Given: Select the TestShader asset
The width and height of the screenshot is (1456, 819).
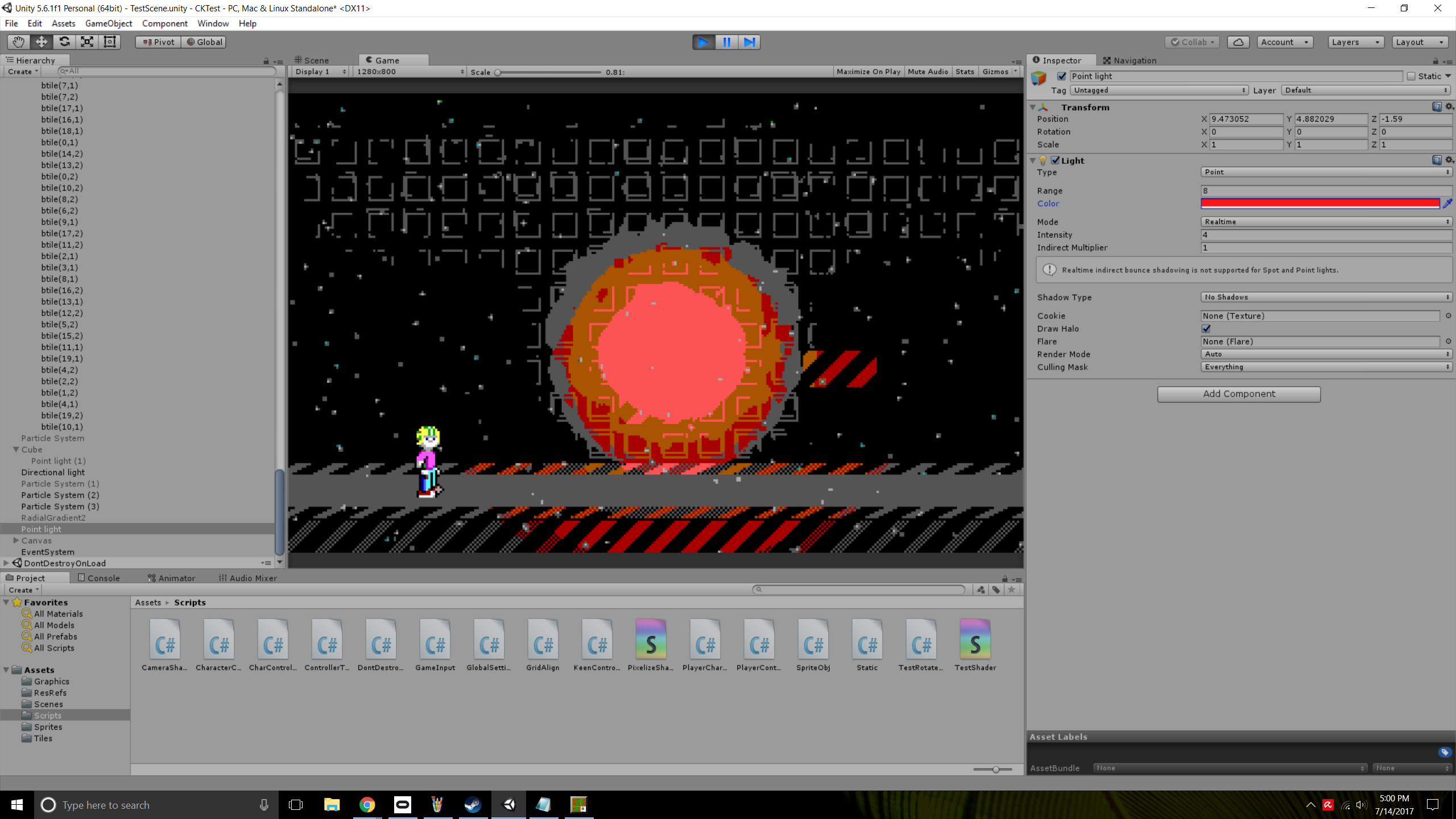Looking at the screenshot, I should [x=975, y=645].
